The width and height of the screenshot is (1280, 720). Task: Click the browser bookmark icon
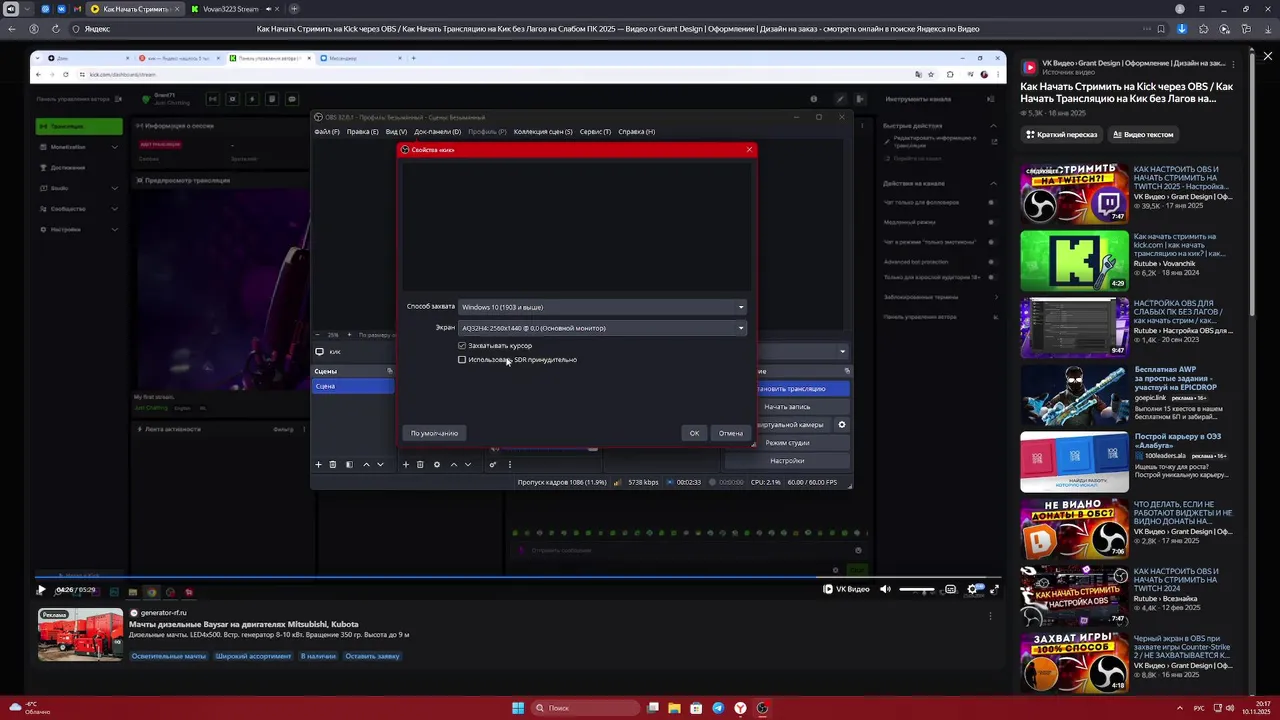coord(1161,29)
